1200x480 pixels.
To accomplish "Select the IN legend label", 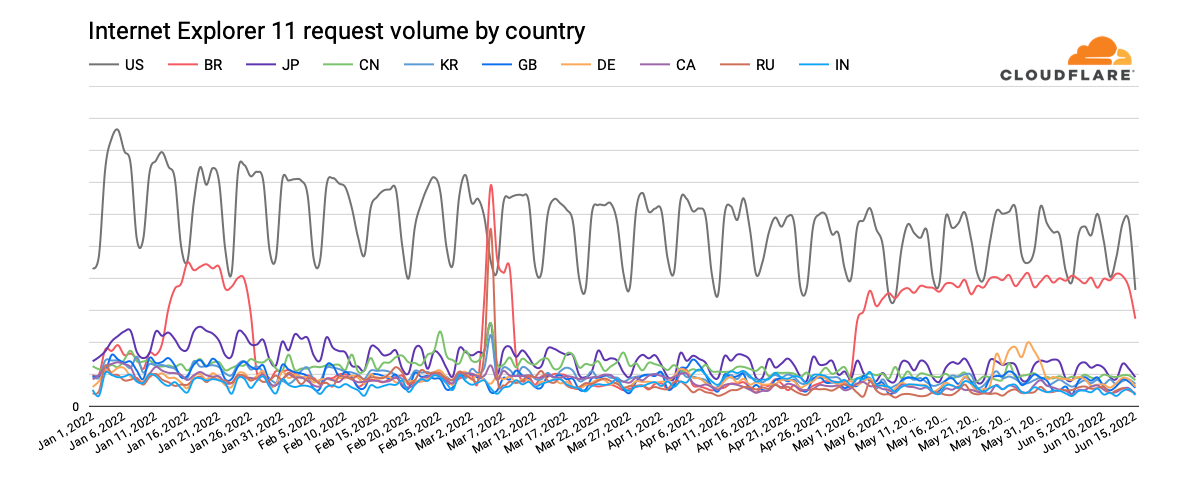I will click(842, 65).
